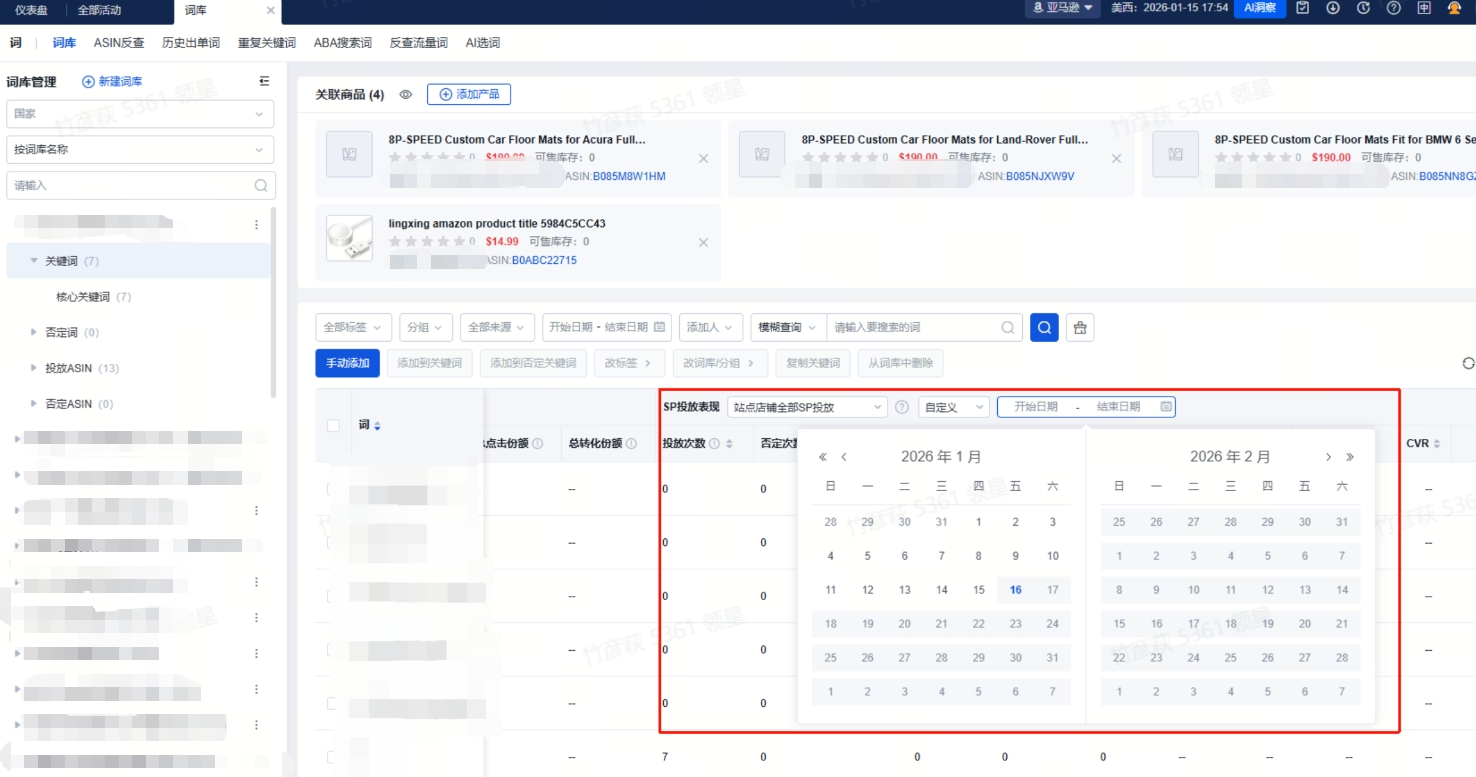Tick the select-all checkbox in table header
Viewport: 1476px width, 777px height.
(333, 425)
